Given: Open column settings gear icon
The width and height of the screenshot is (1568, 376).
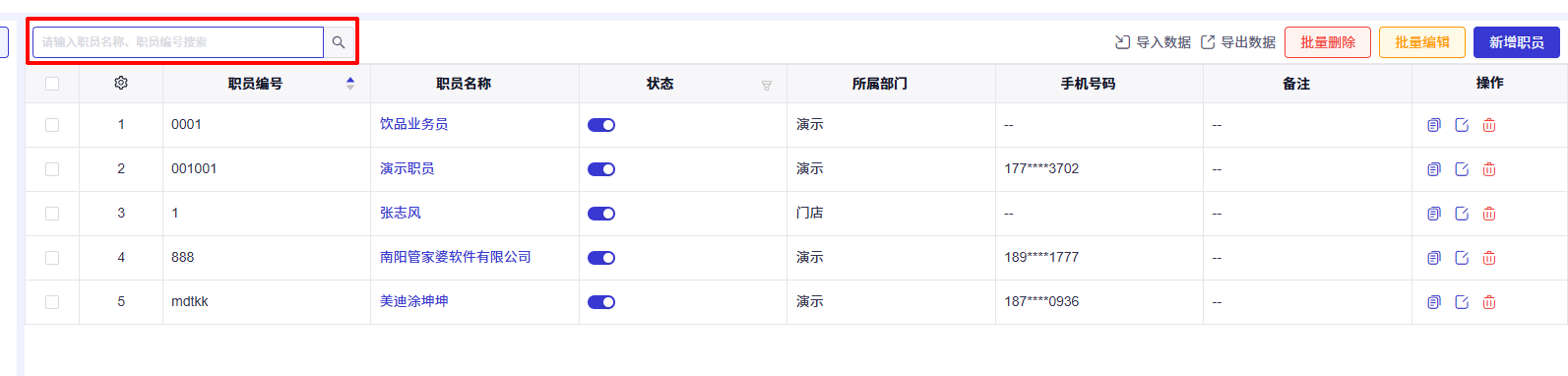Looking at the screenshot, I should pyautogui.click(x=121, y=84).
